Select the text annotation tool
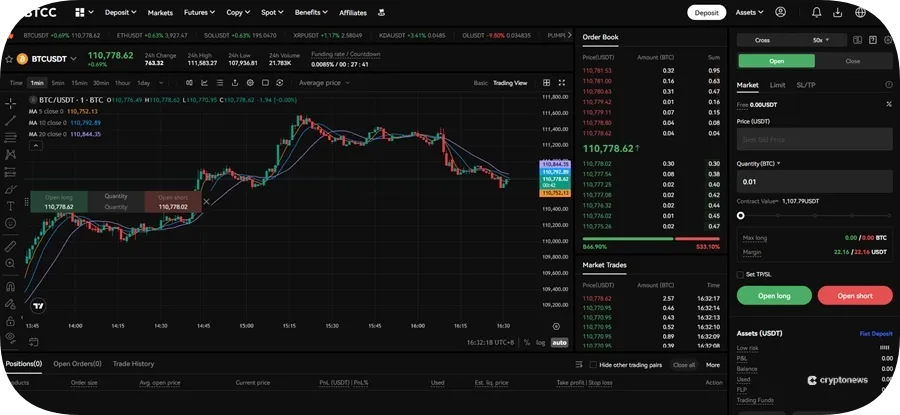 coord(10,206)
